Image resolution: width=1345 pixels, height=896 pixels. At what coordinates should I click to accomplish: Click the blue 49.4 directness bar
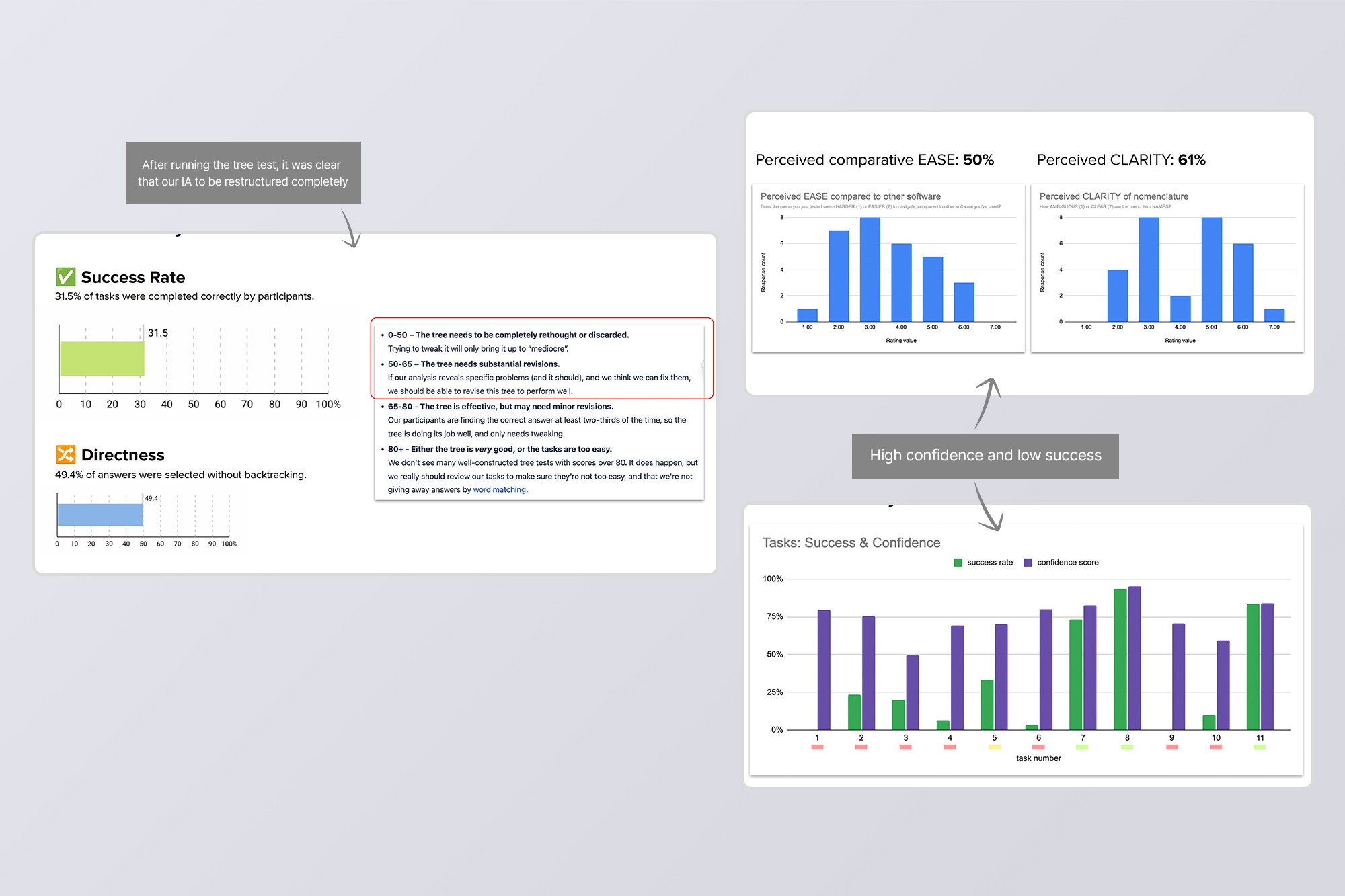coord(100,515)
